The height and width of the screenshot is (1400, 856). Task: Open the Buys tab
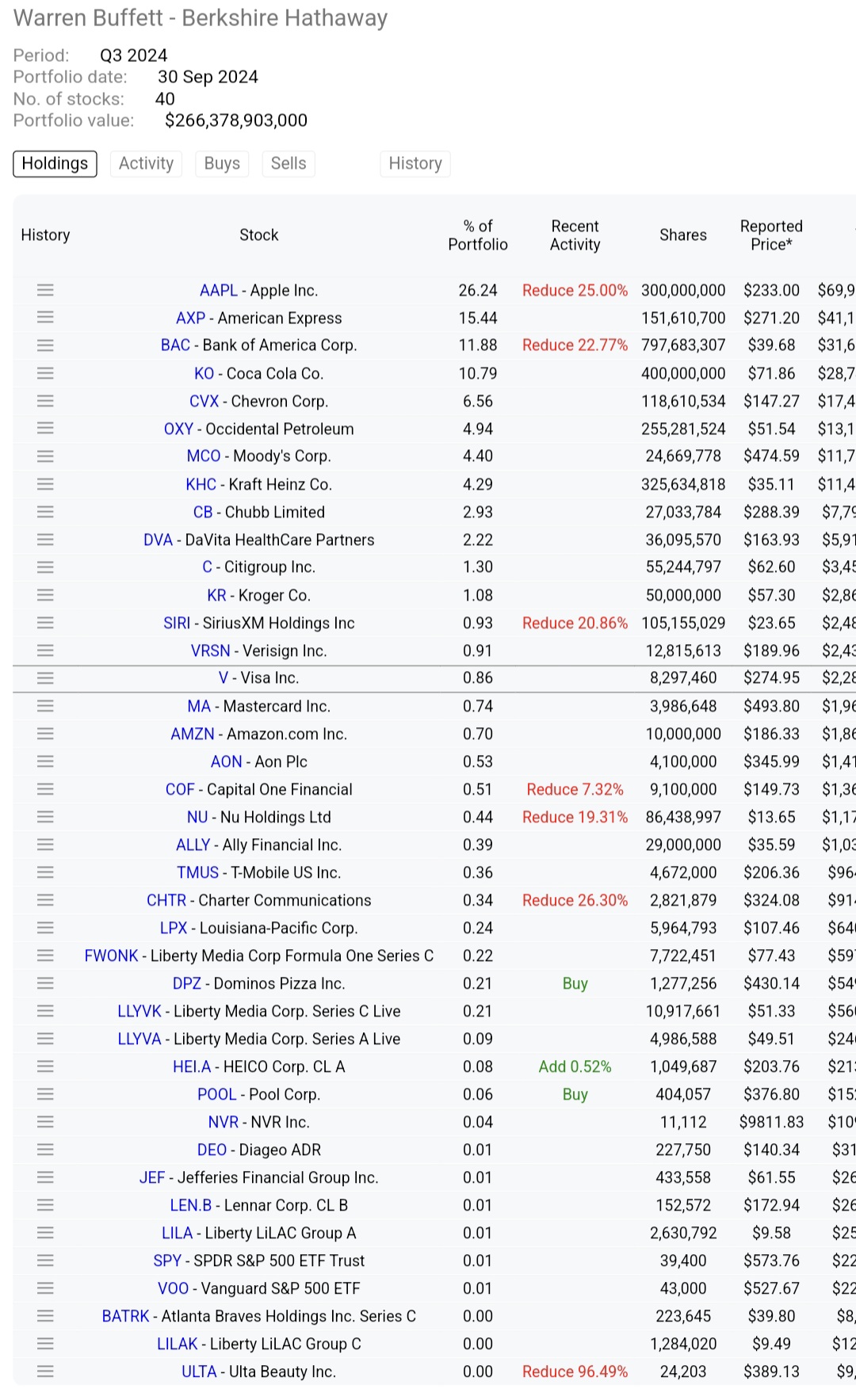[222, 163]
